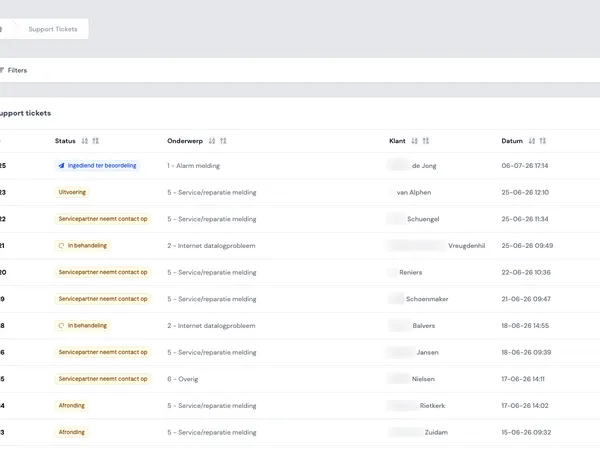Open Reniers' 'Service/reparatie melding' subject
The height and width of the screenshot is (450, 600).
pos(212,272)
